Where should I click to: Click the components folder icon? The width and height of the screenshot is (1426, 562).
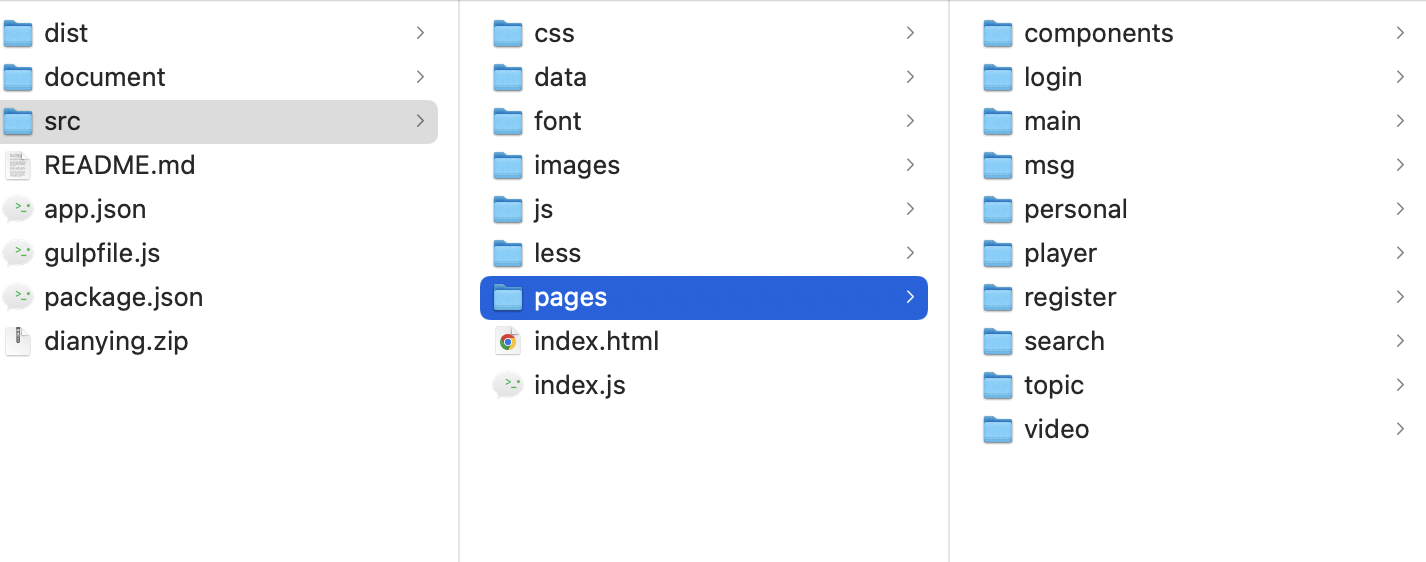point(998,33)
